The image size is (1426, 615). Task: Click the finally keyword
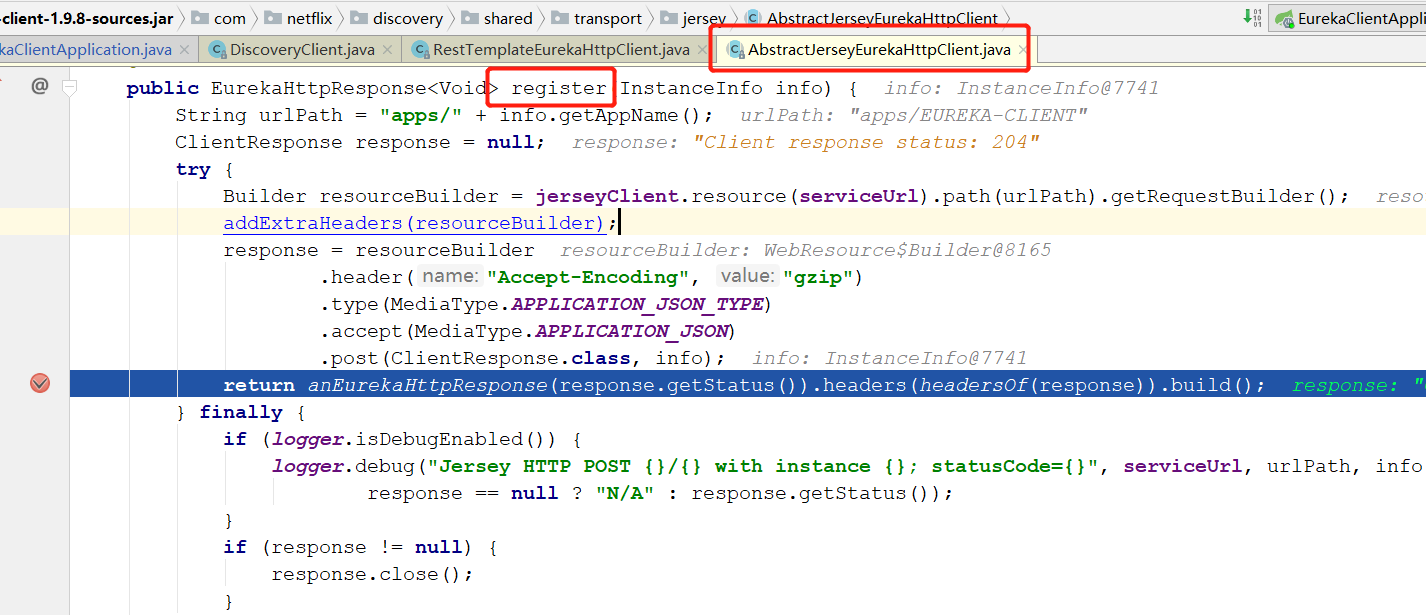click(x=241, y=412)
